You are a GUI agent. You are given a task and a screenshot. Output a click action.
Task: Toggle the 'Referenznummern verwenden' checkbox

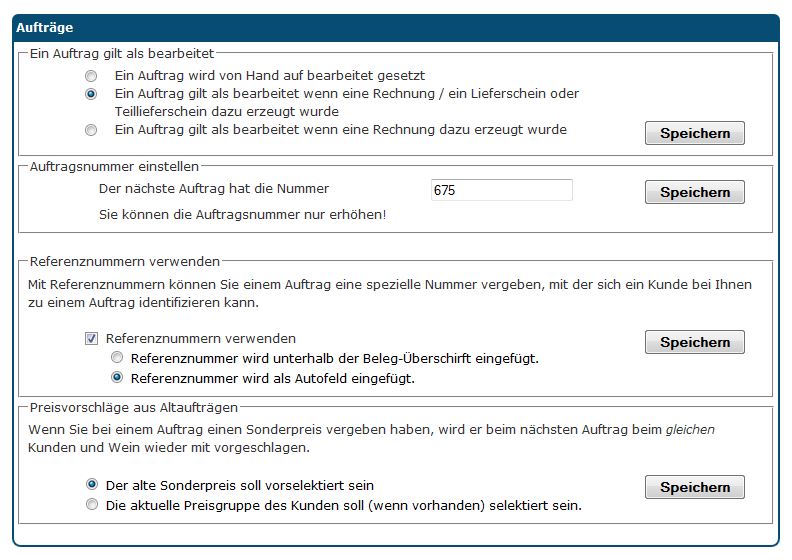tap(92, 339)
